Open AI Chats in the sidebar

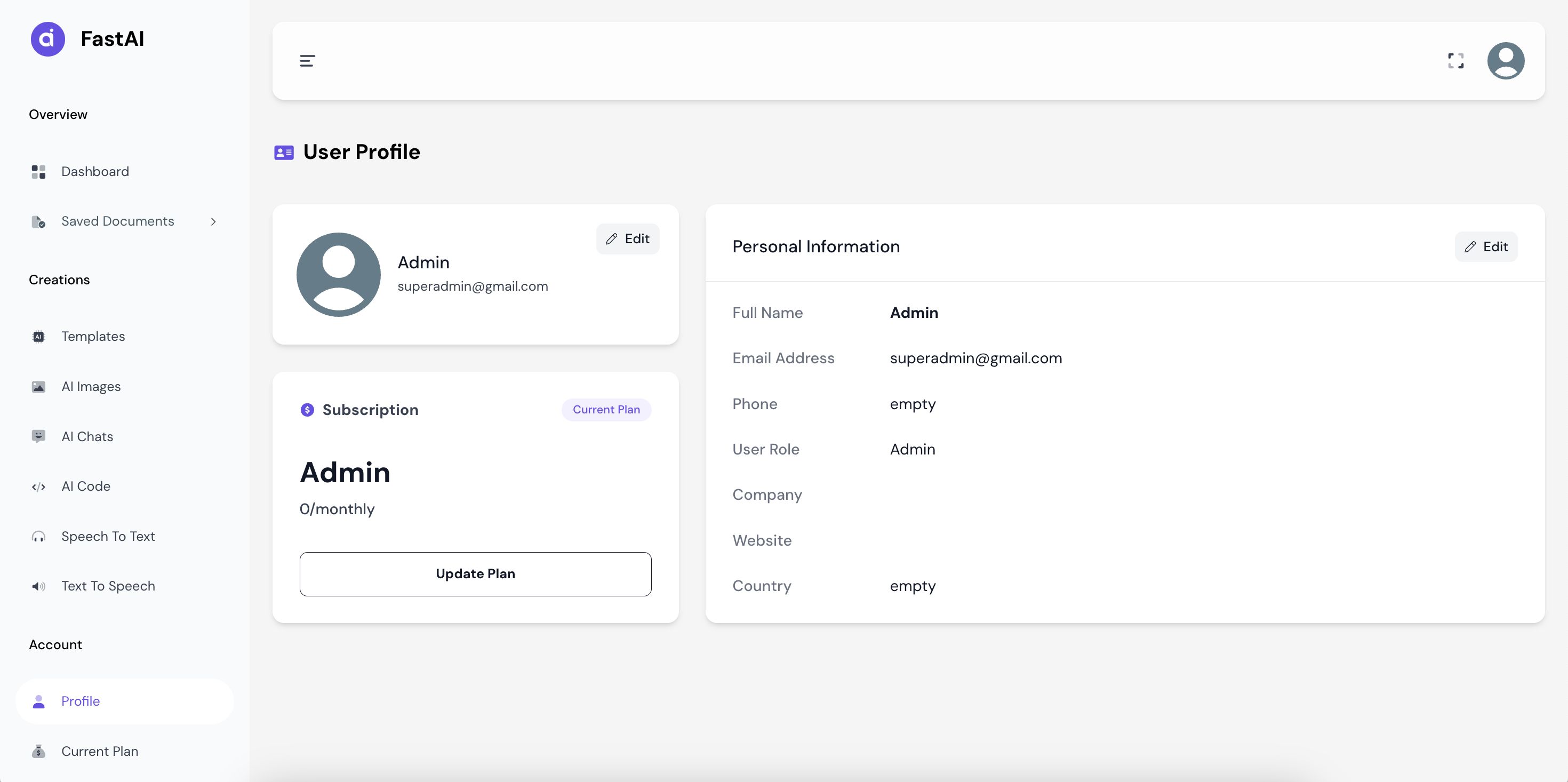pyautogui.click(x=87, y=437)
